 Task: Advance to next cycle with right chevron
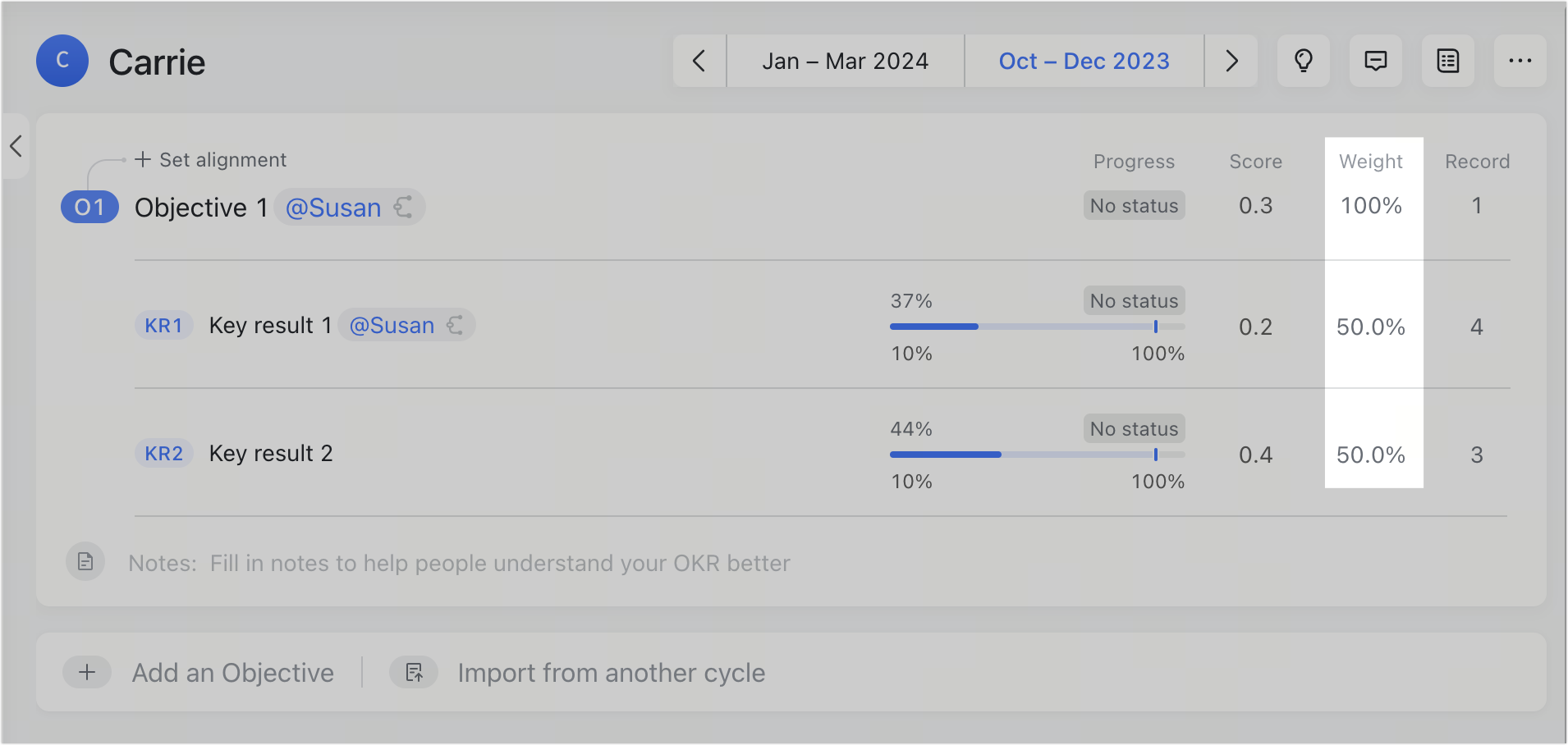(1231, 61)
